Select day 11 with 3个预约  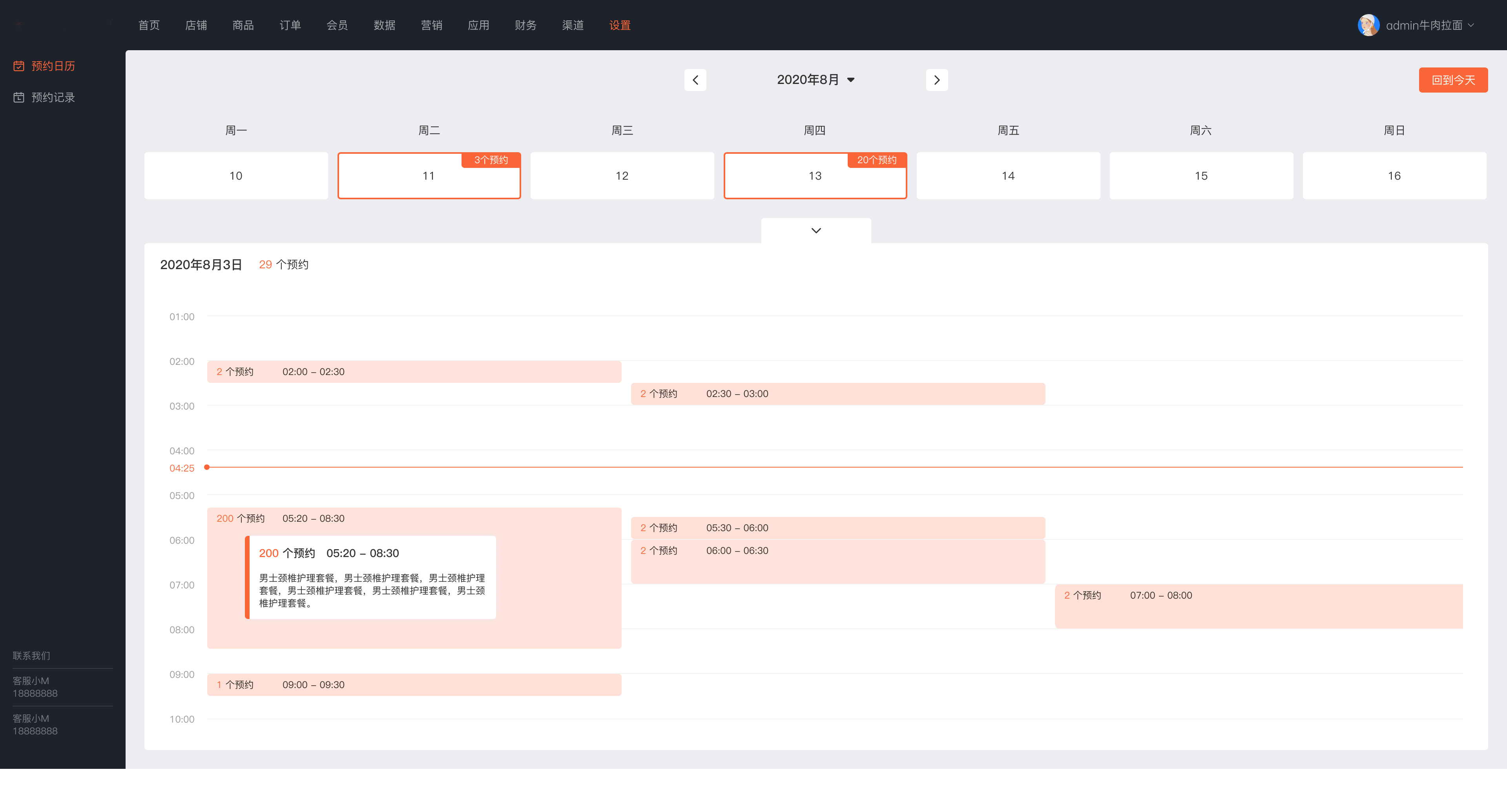click(x=429, y=176)
